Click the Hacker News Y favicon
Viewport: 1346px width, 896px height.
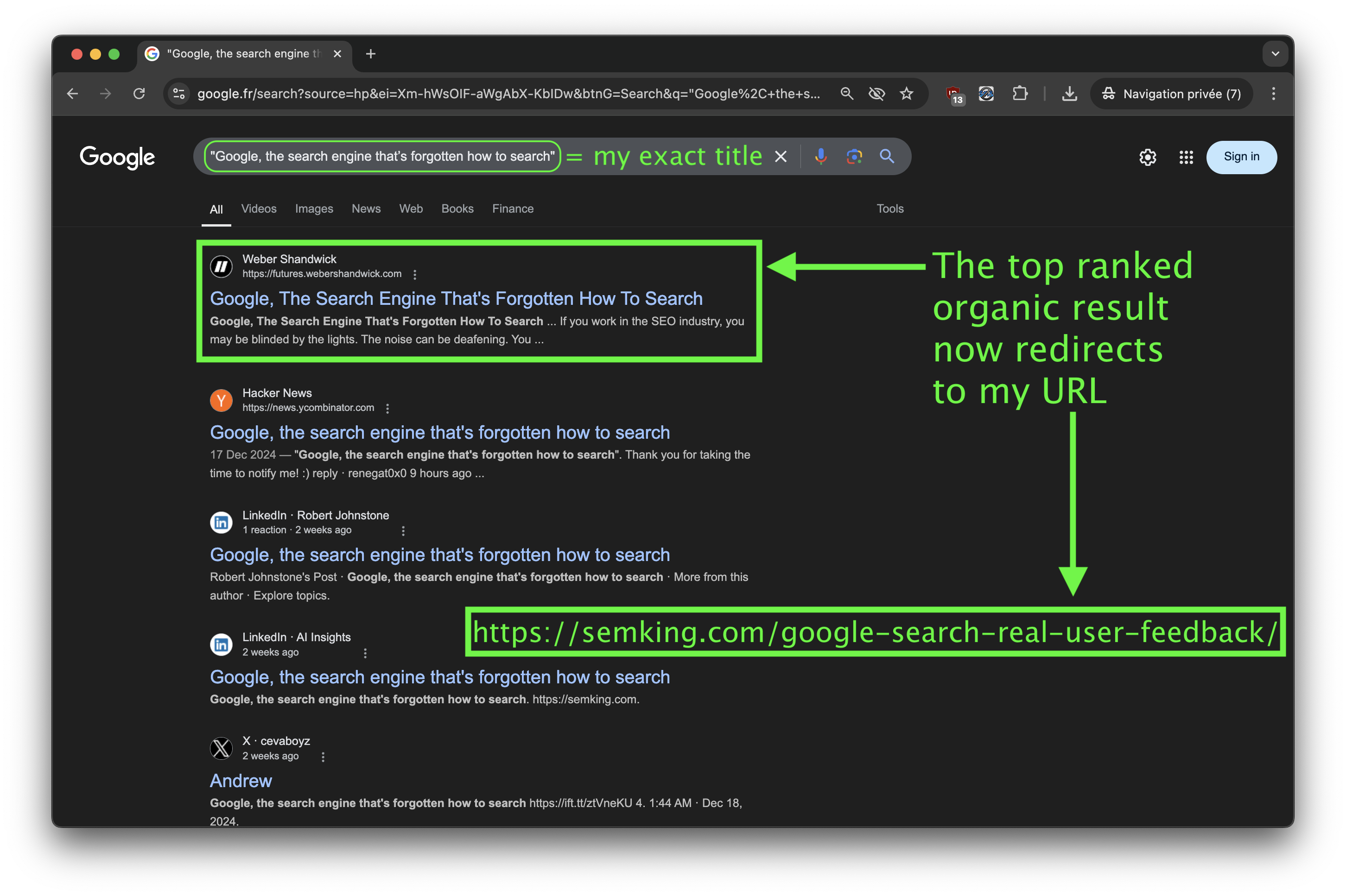pos(221,401)
